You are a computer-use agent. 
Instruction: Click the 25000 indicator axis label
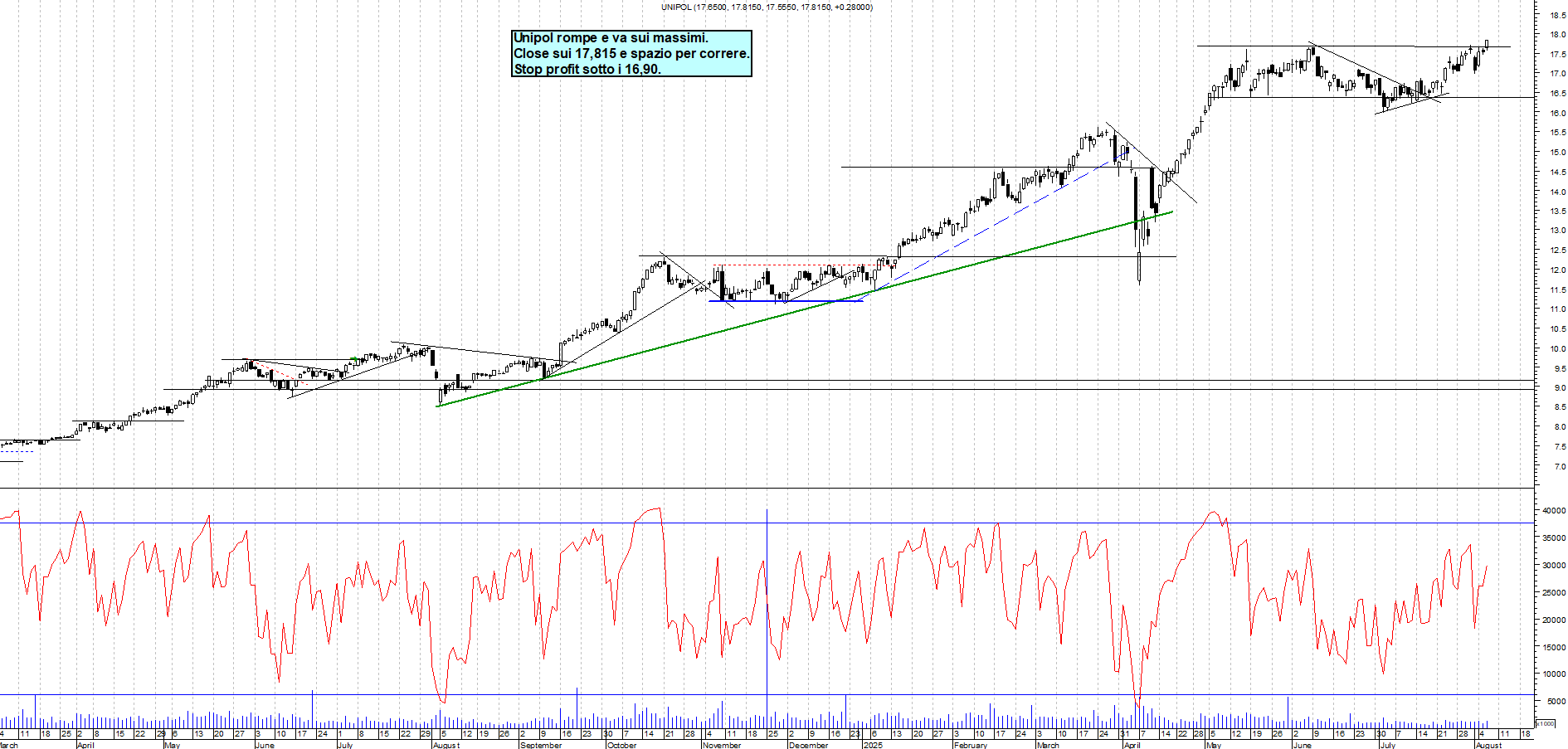click(x=1554, y=593)
